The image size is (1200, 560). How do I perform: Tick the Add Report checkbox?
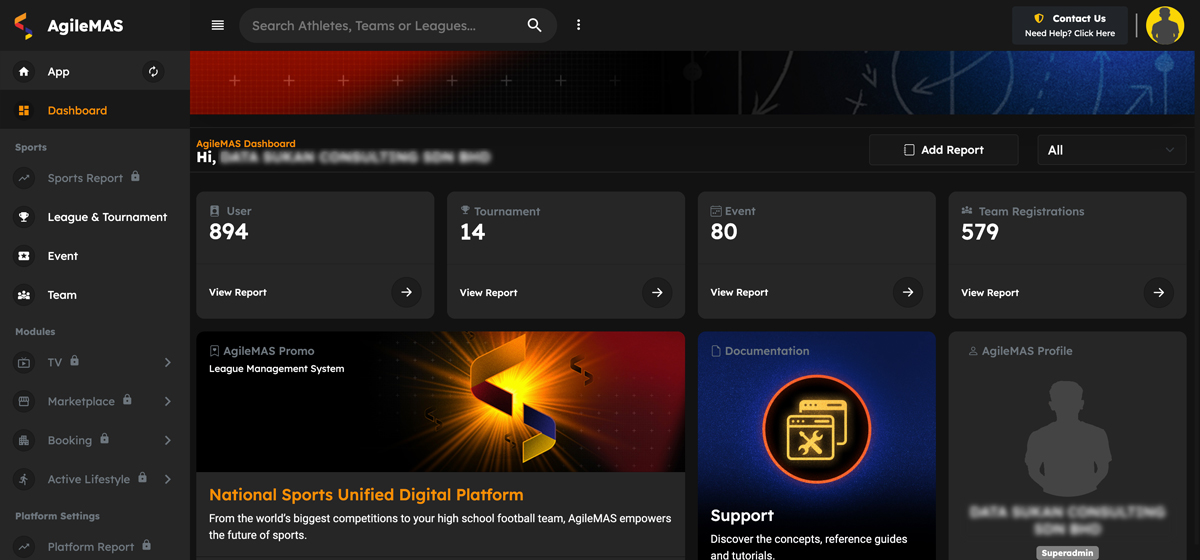coord(909,150)
